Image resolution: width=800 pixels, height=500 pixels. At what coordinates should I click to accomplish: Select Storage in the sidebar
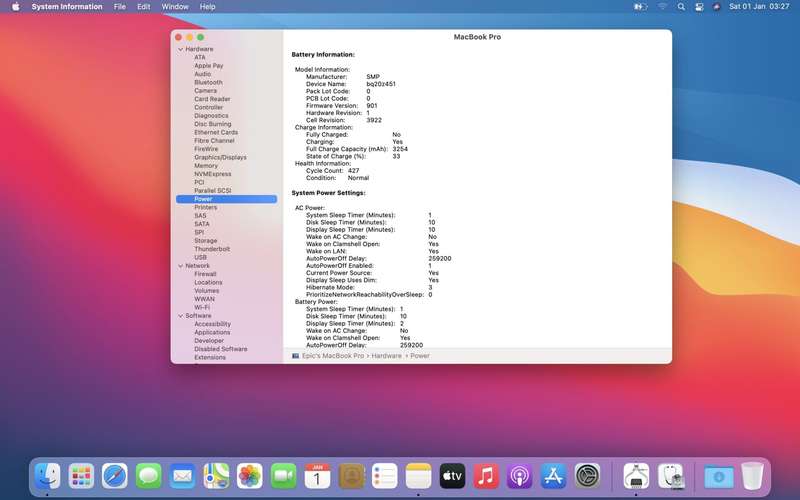[206, 241]
